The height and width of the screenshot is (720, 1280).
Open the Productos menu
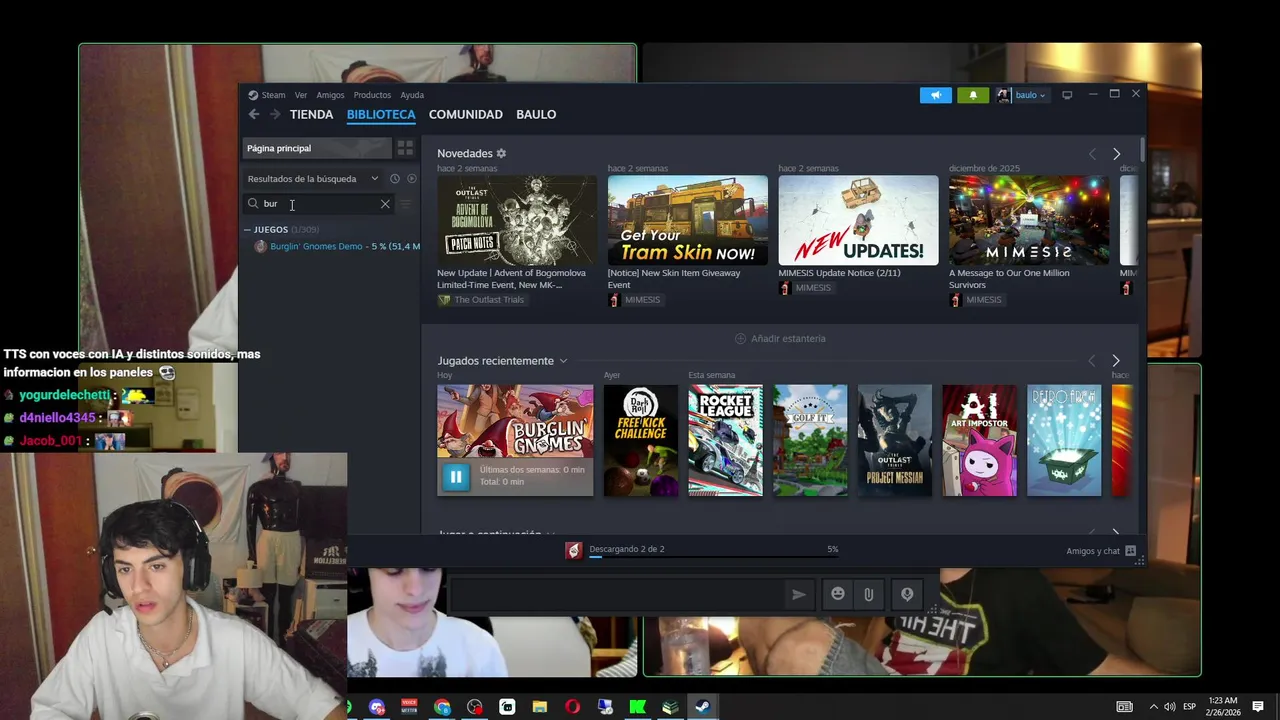coord(372,95)
